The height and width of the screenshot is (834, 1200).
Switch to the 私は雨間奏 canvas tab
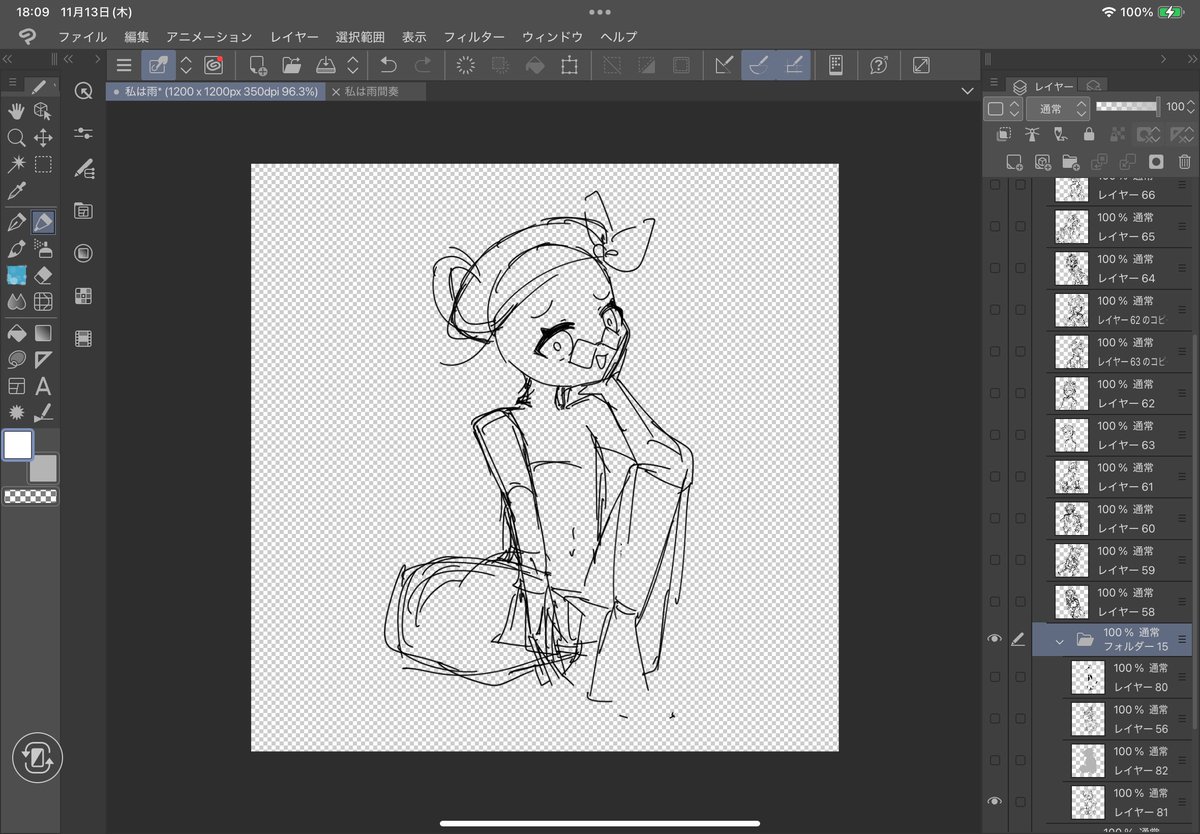[378, 91]
